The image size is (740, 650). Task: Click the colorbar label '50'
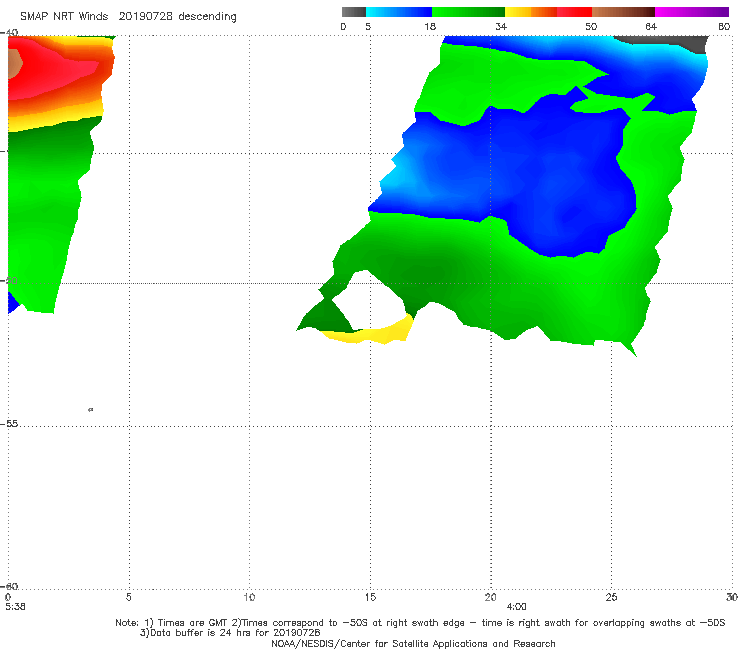click(x=591, y=27)
